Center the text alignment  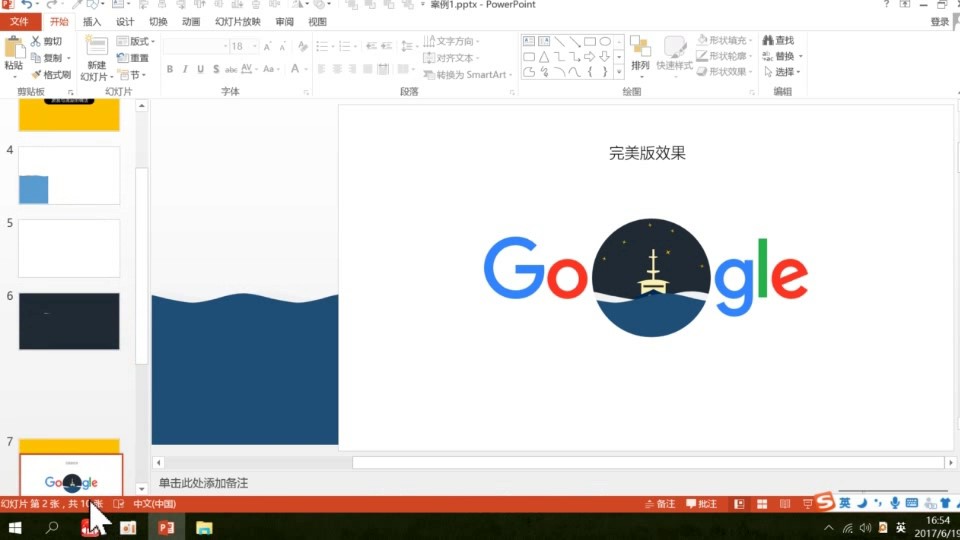tap(337, 69)
